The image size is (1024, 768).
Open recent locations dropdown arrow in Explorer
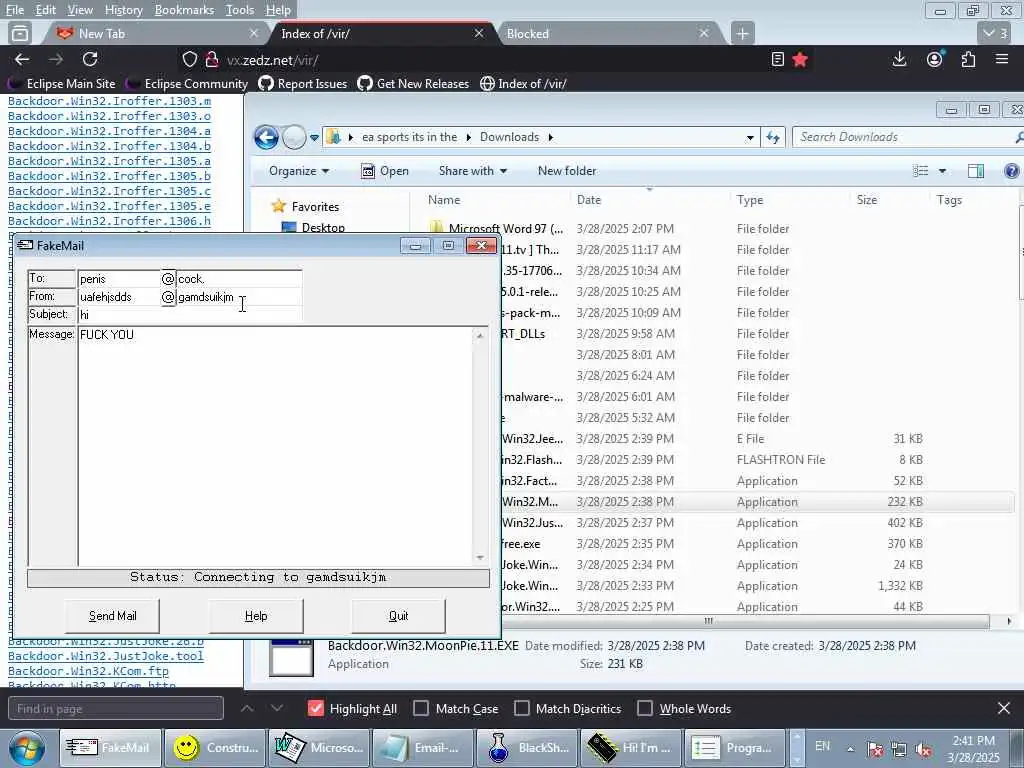[314, 138]
